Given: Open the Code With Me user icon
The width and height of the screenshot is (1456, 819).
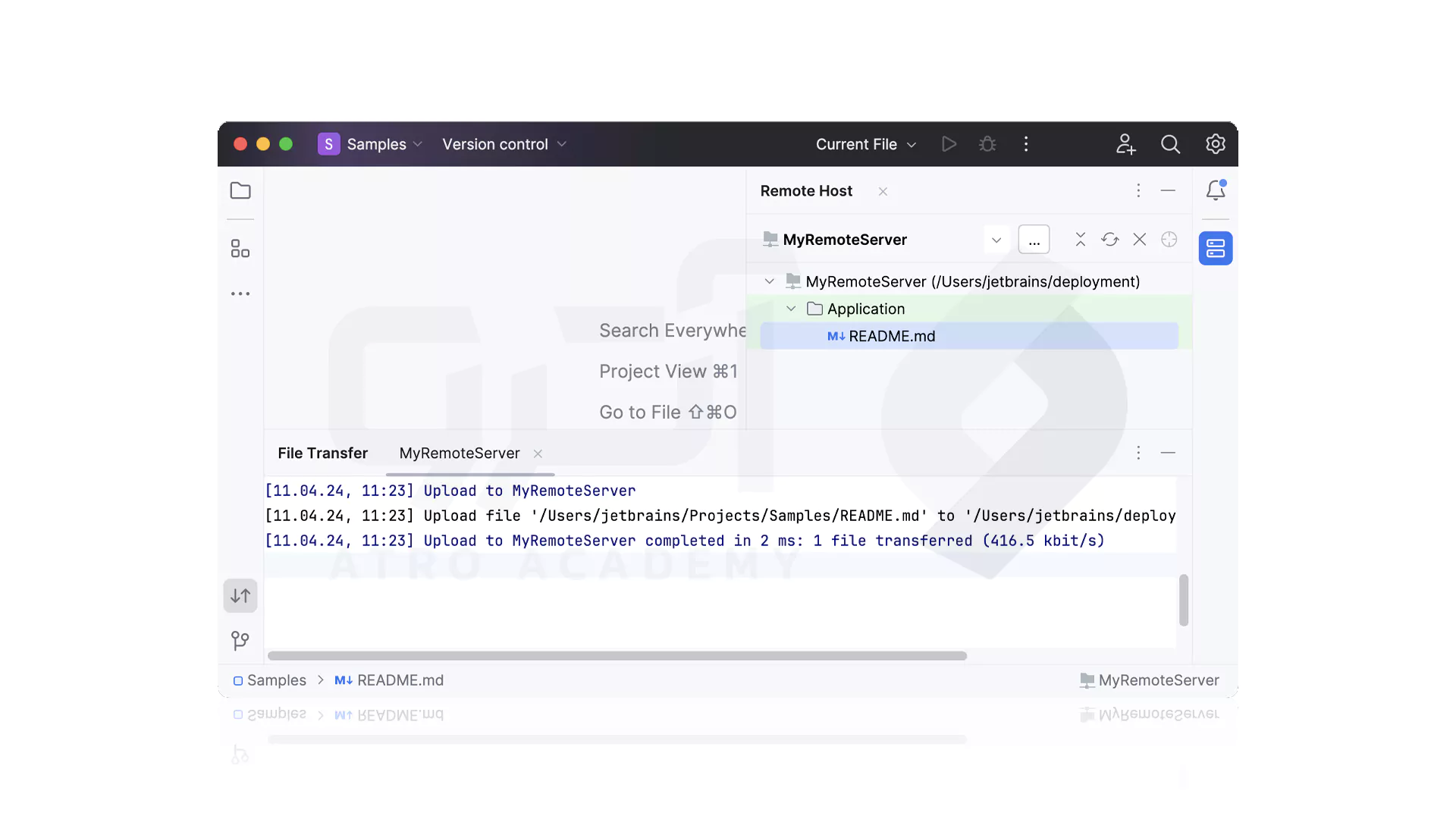Looking at the screenshot, I should [1125, 144].
